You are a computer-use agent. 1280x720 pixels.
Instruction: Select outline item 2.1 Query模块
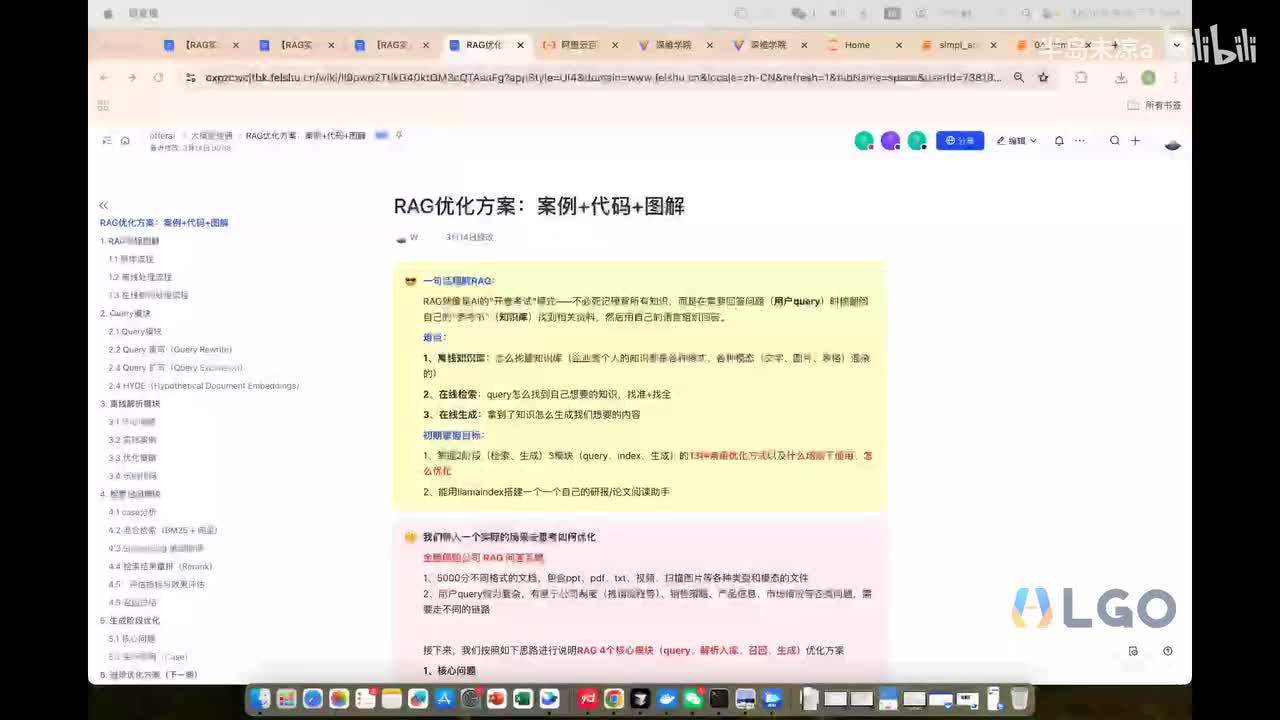click(x=135, y=331)
